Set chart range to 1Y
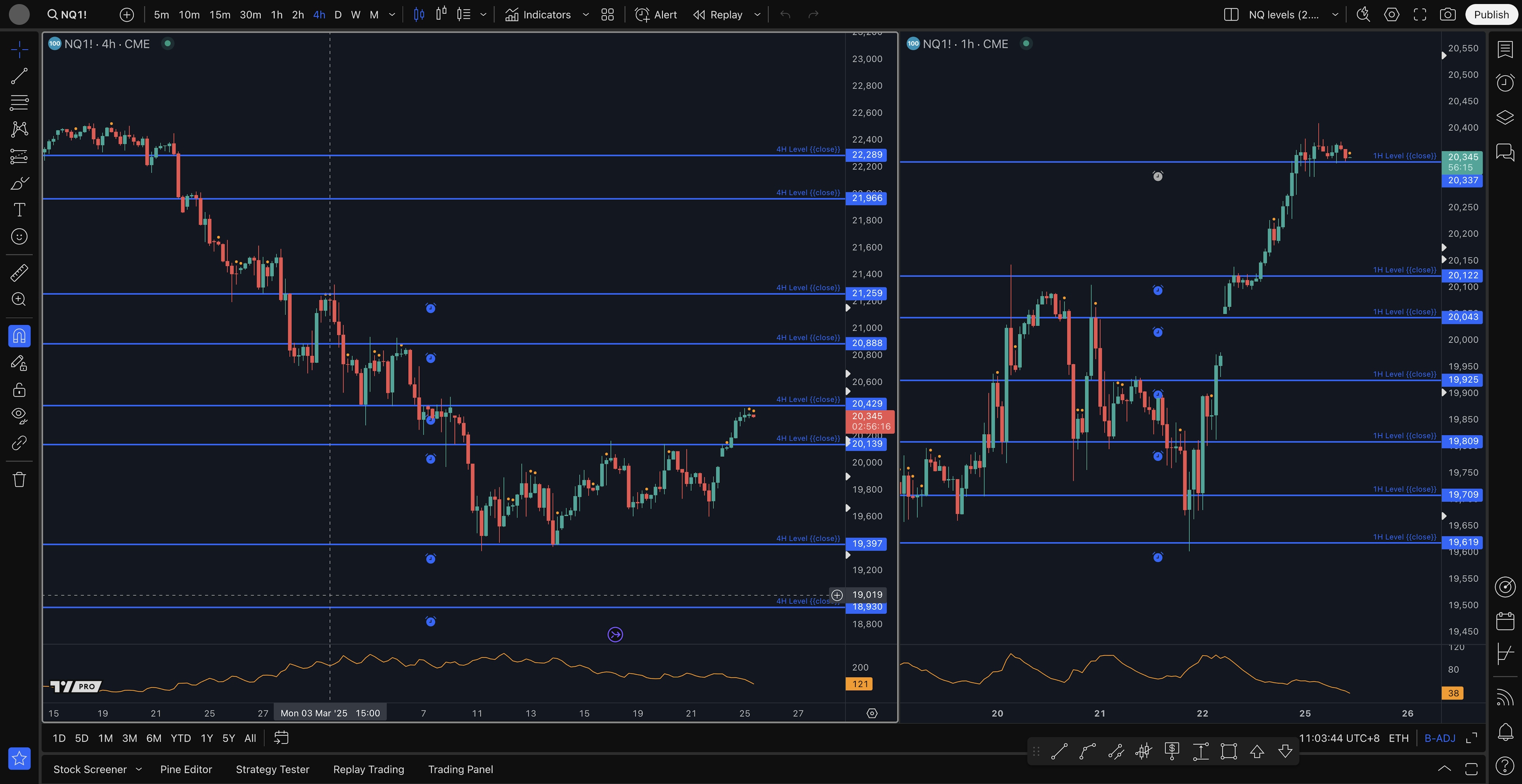The image size is (1522, 784). coord(206,738)
